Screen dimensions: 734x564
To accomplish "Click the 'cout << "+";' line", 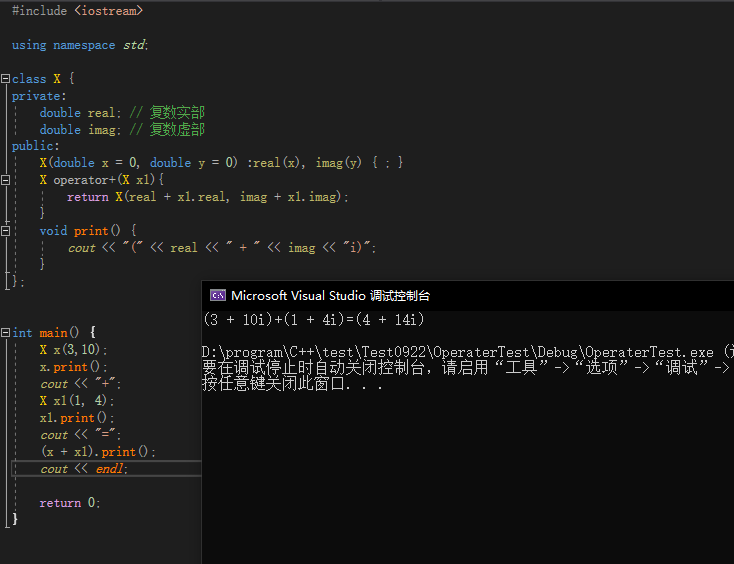I will pos(81,384).
